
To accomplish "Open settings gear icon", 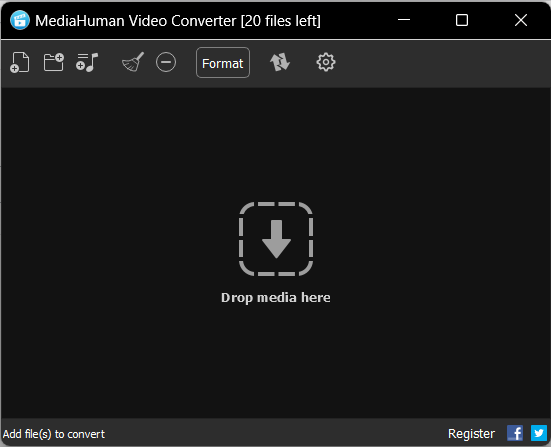I will pos(326,63).
